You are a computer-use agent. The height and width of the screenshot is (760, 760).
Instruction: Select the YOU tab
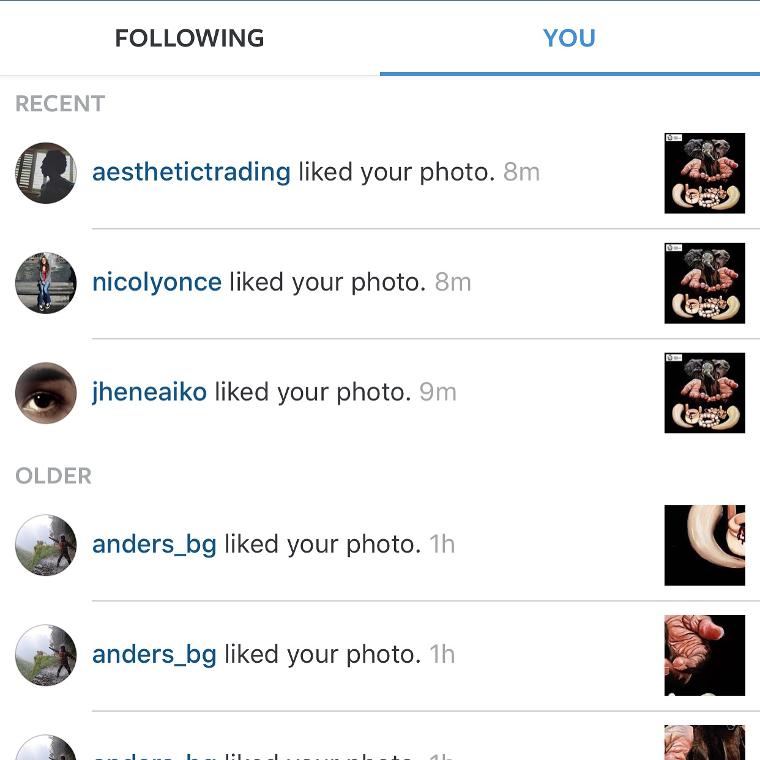(x=569, y=38)
